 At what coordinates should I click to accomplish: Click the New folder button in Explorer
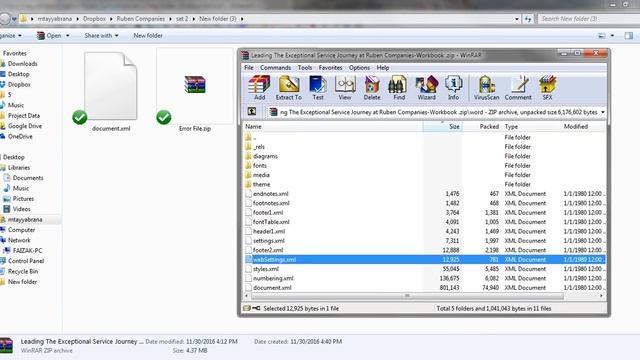click(x=148, y=36)
